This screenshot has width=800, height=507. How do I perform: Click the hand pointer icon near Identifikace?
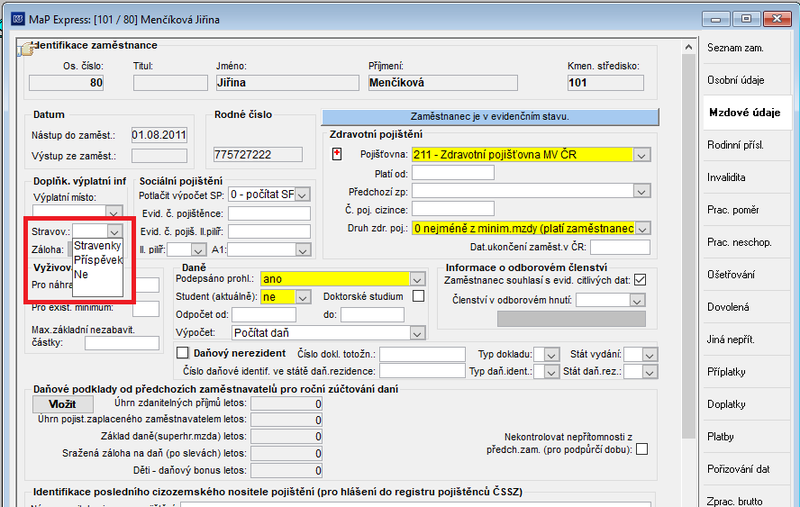click(x=26, y=50)
